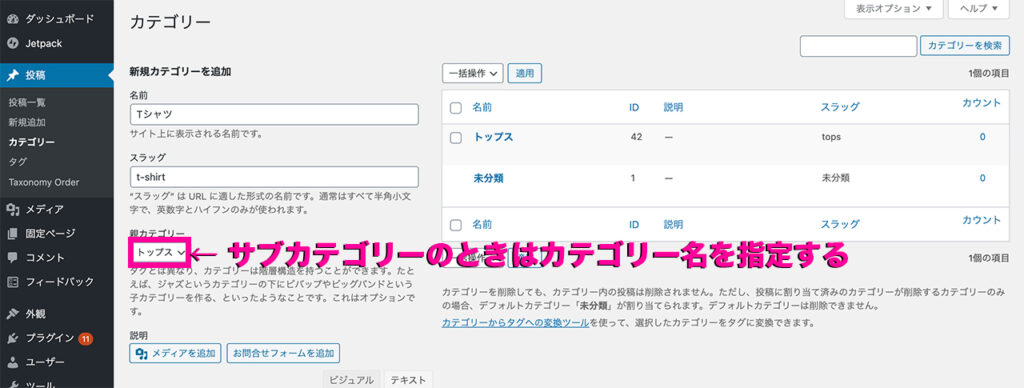Switch to the テキスト editor tab
Screen dimensions: 1024x388
pos(408,380)
